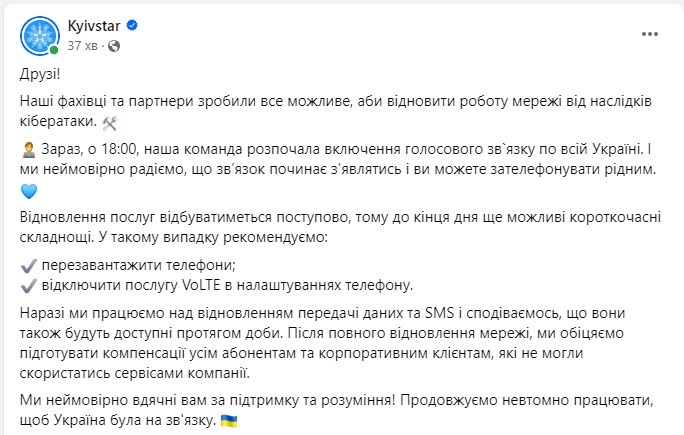This screenshot has width=684, height=435.
Task: Click the hammer and wrench emoji after 'кібератаки'
Action: (x=109, y=123)
